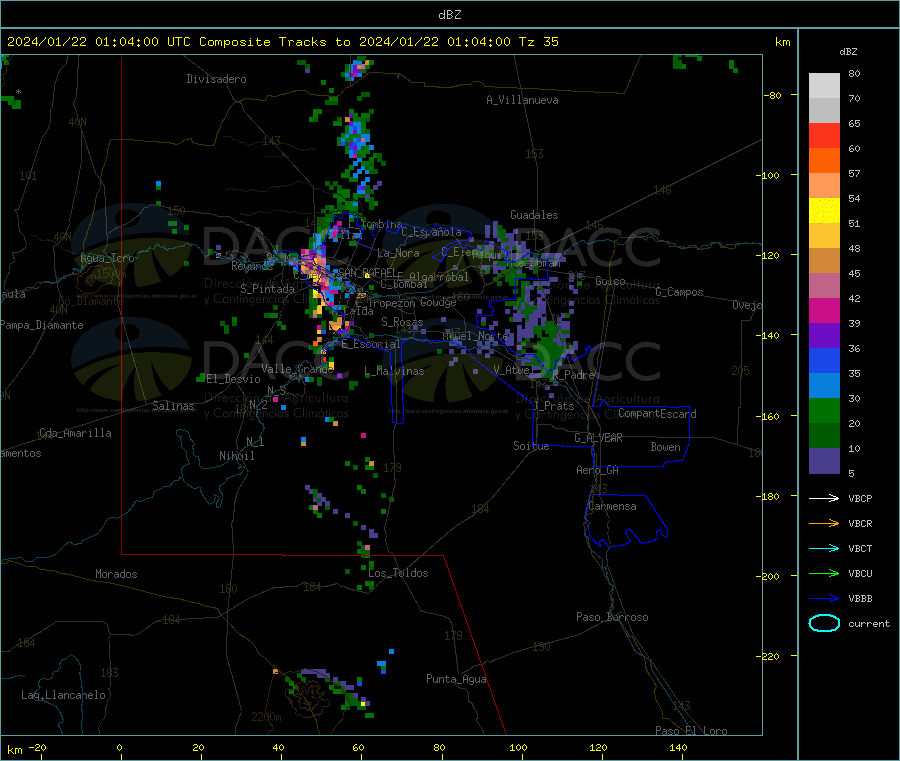Click the blue 35 dBZ color swatch

[x=824, y=360]
